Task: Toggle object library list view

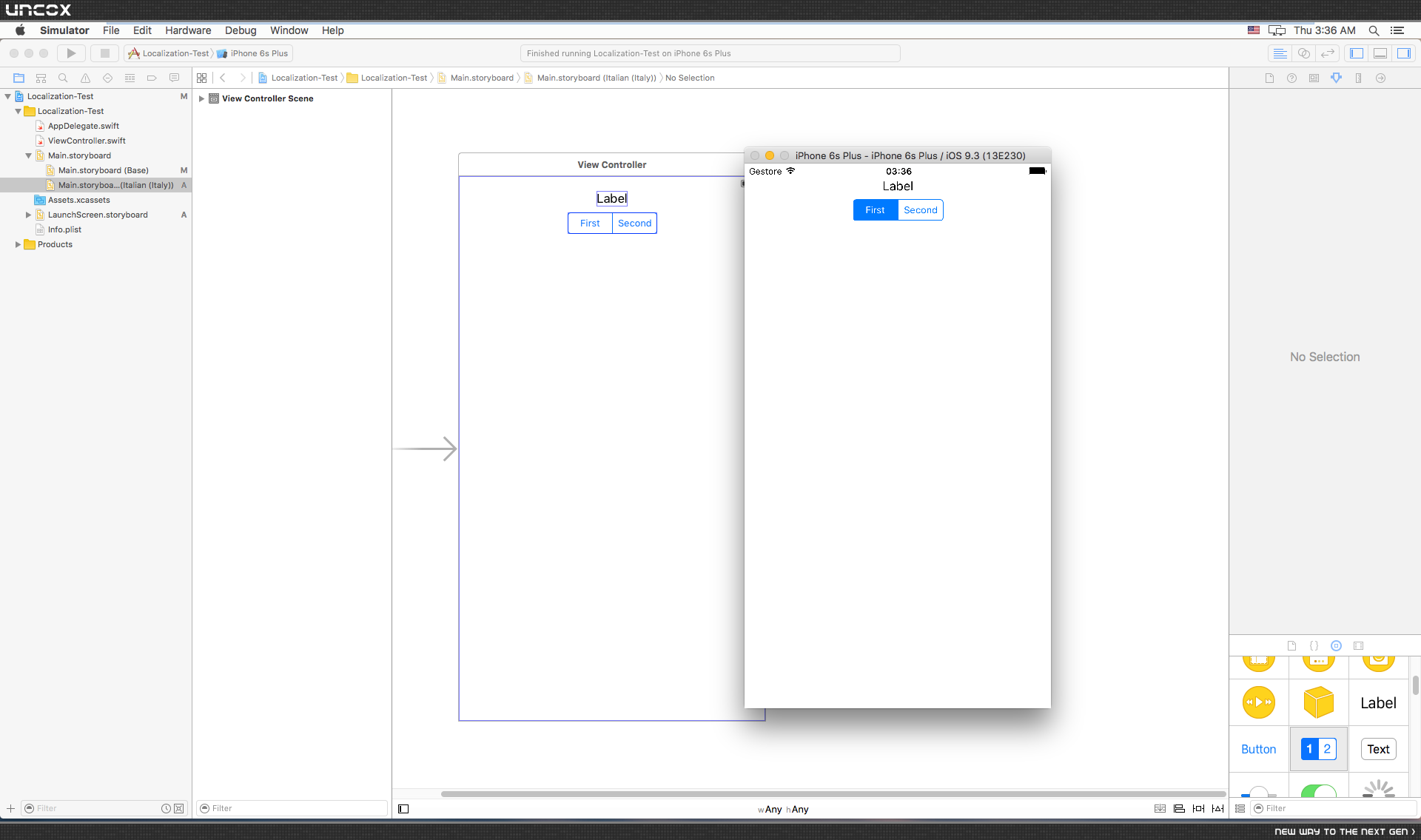Action: click(x=1240, y=808)
